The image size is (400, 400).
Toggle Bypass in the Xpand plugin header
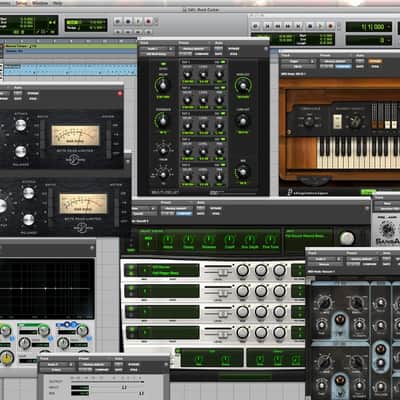click(215, 208)
